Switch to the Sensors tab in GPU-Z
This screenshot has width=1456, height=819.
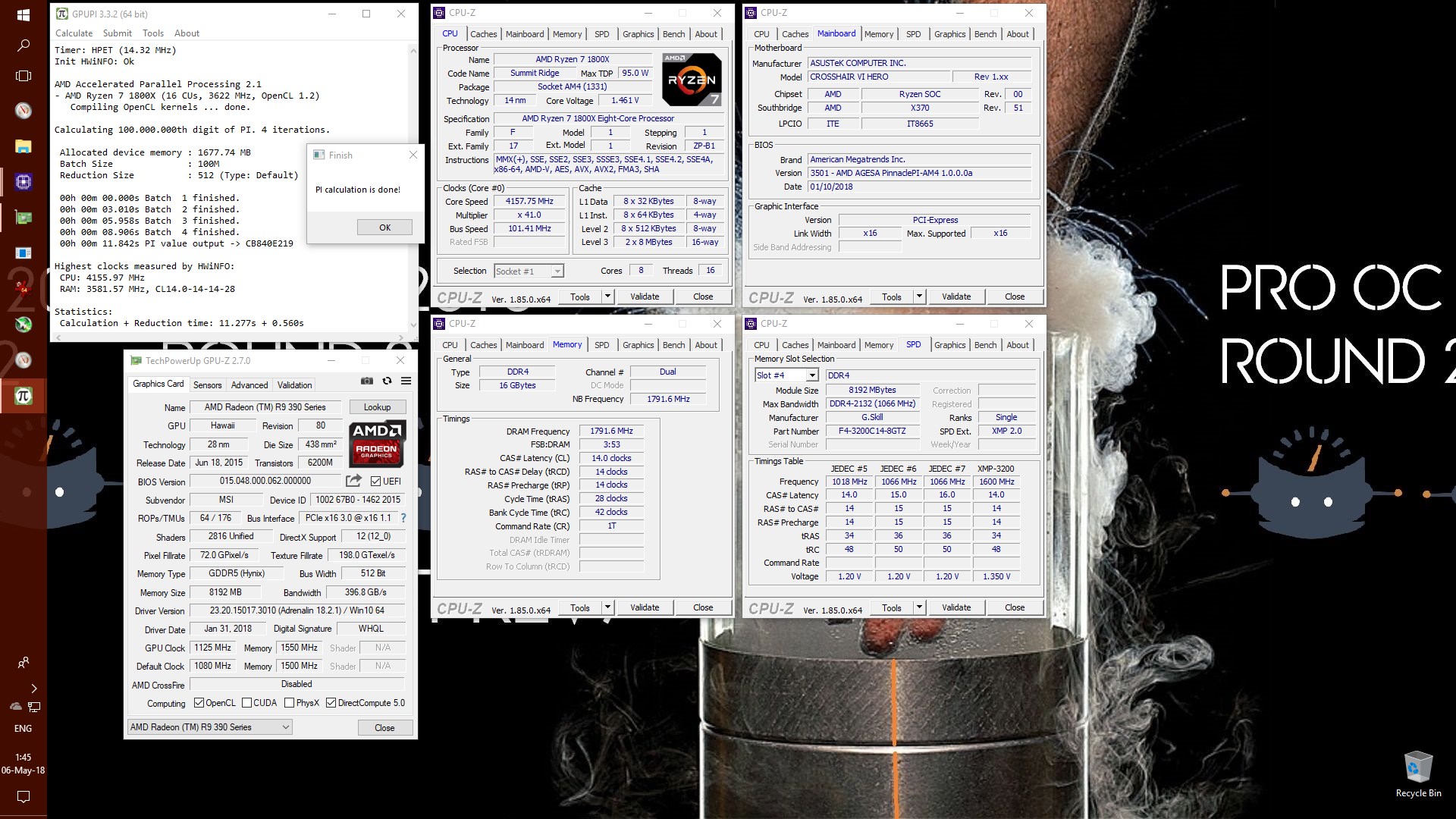point(207,385)
